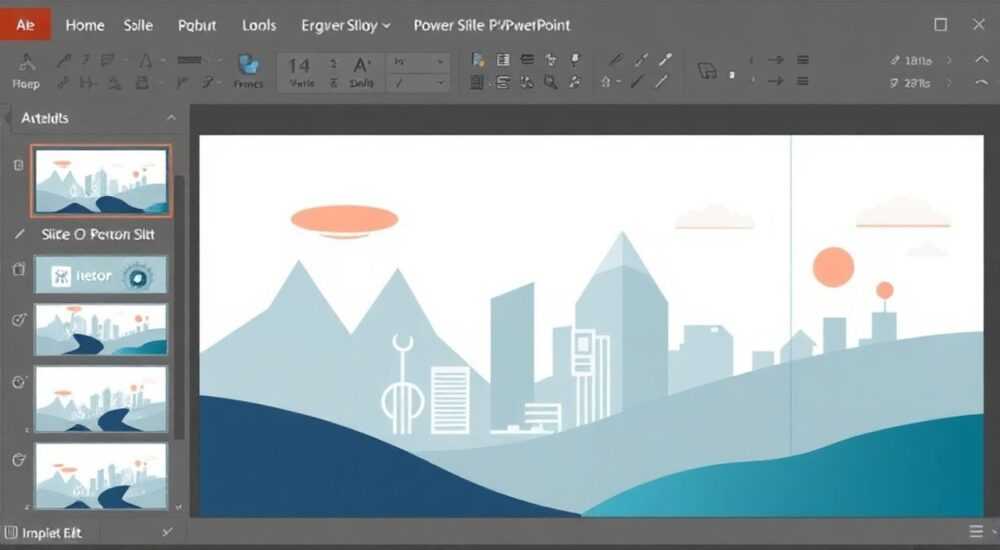Open the status bar hamburger menu
The width and height of the screenshot is (1000, 550).
click(976, 531)
